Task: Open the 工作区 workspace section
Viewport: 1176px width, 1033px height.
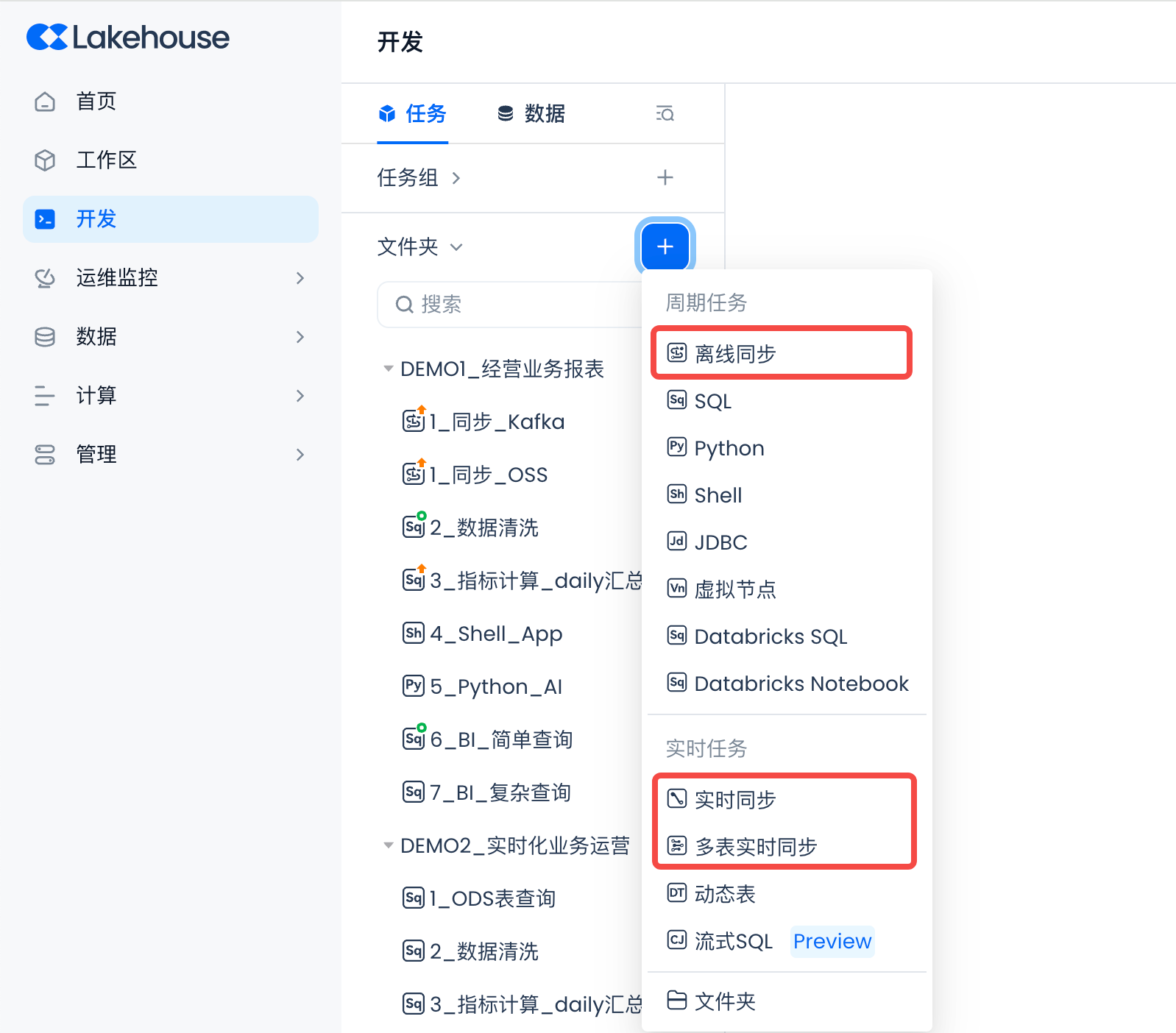Action: [106, 160]
